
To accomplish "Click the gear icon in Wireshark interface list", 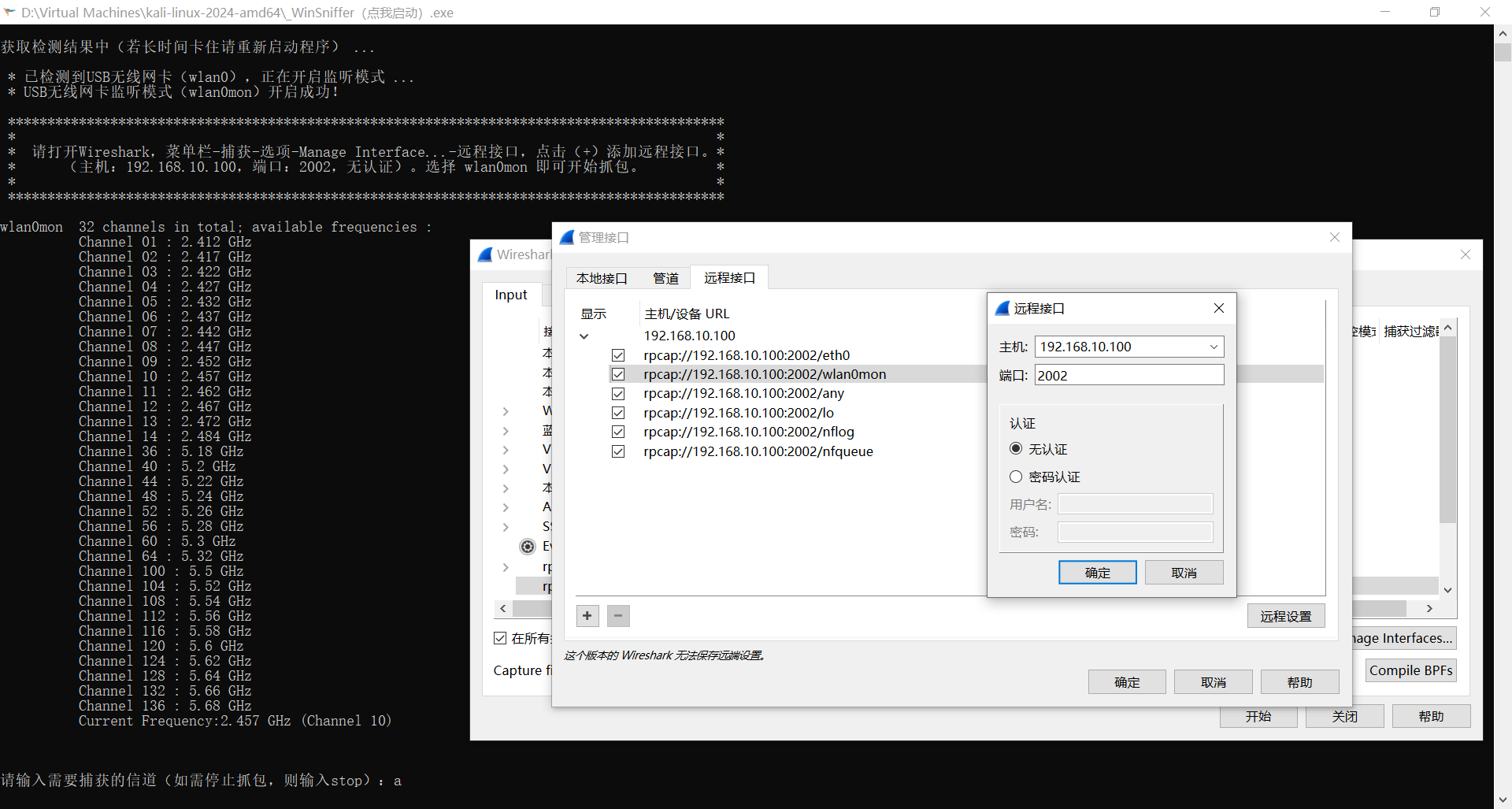I will (x=528, y=546).
